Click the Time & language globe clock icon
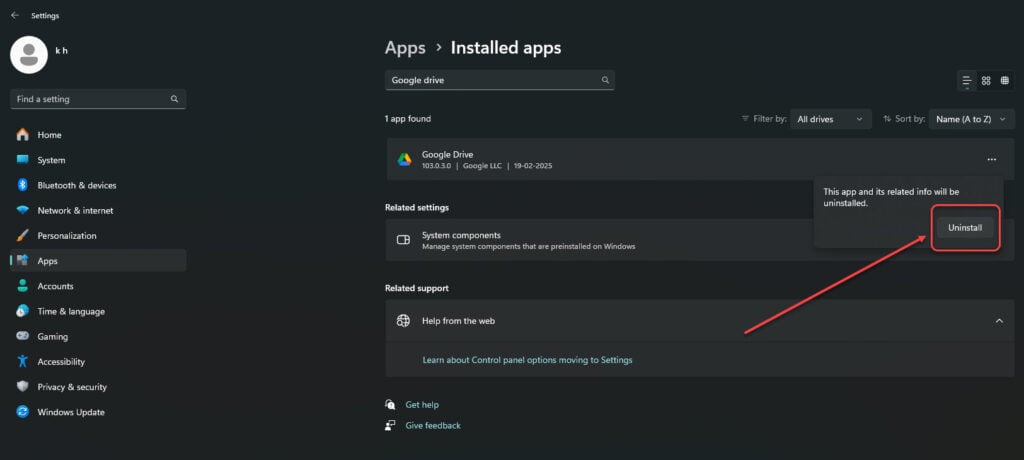The height and width of the screenshot is (460, 1024). coord(23,312)
